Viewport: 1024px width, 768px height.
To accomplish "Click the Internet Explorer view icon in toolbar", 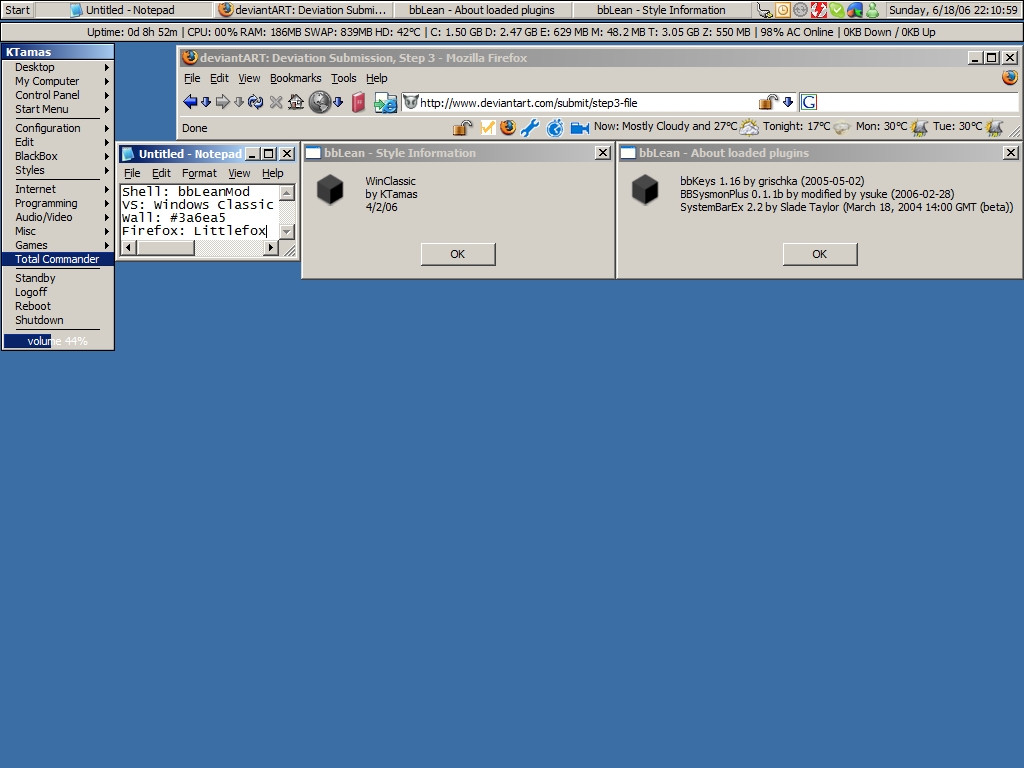I will pos(385,103).
